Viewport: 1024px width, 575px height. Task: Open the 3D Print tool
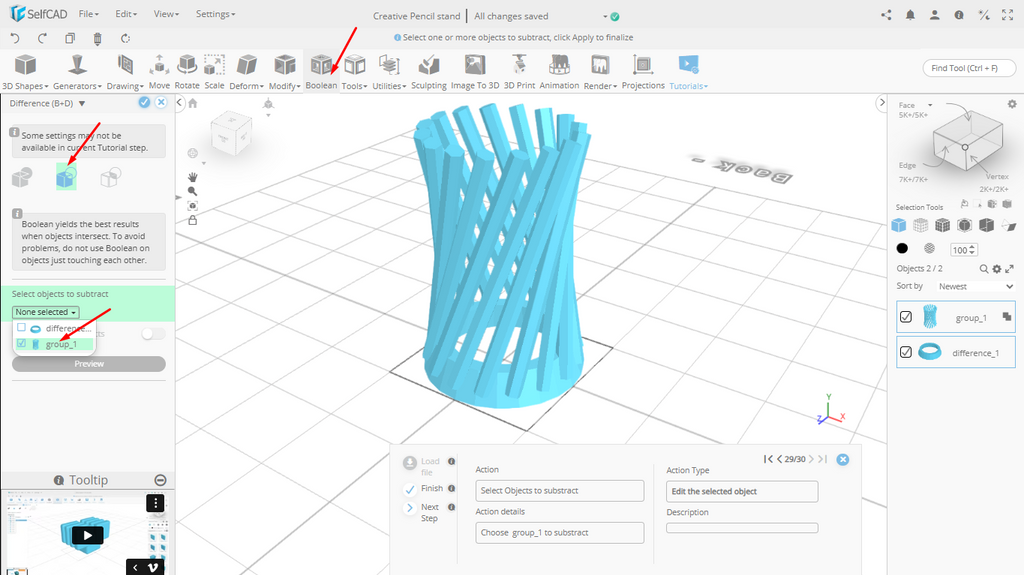[x=519, y=72]
